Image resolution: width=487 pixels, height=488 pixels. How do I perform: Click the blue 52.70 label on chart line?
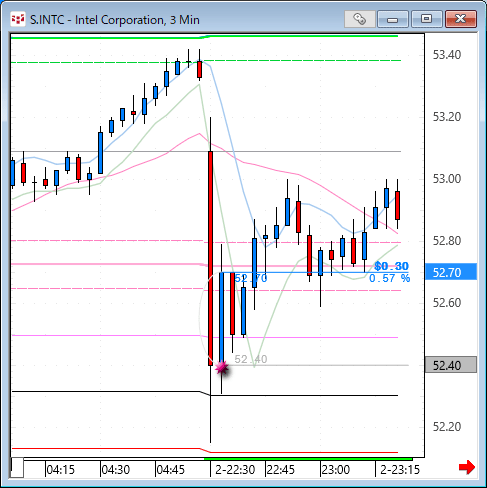click(x=251, y=278)
